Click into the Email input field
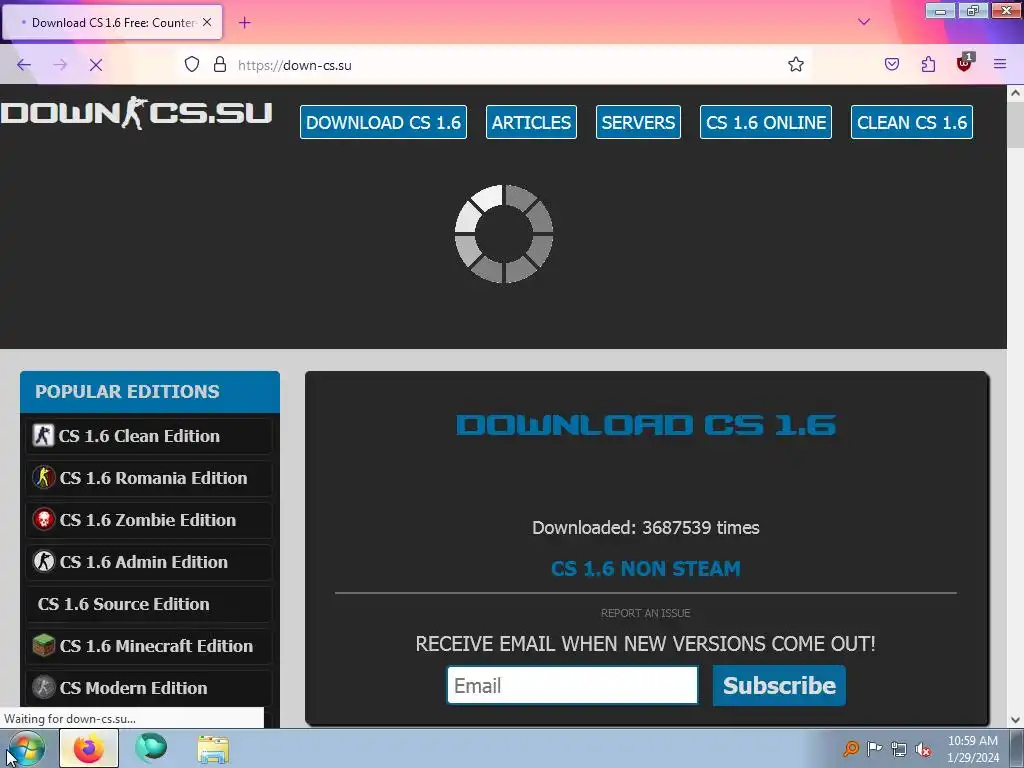 pyautogui.click(x=573, y=685)
